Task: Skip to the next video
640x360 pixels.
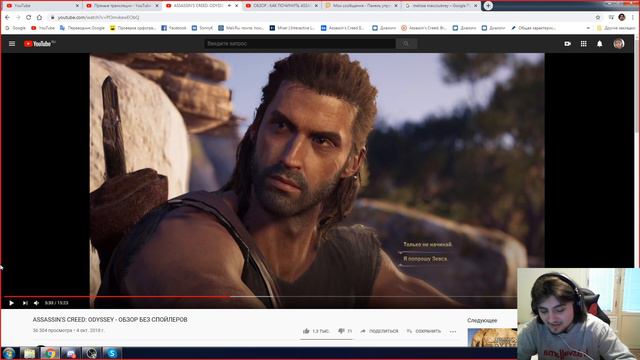Action: click(x=25, y=303)
